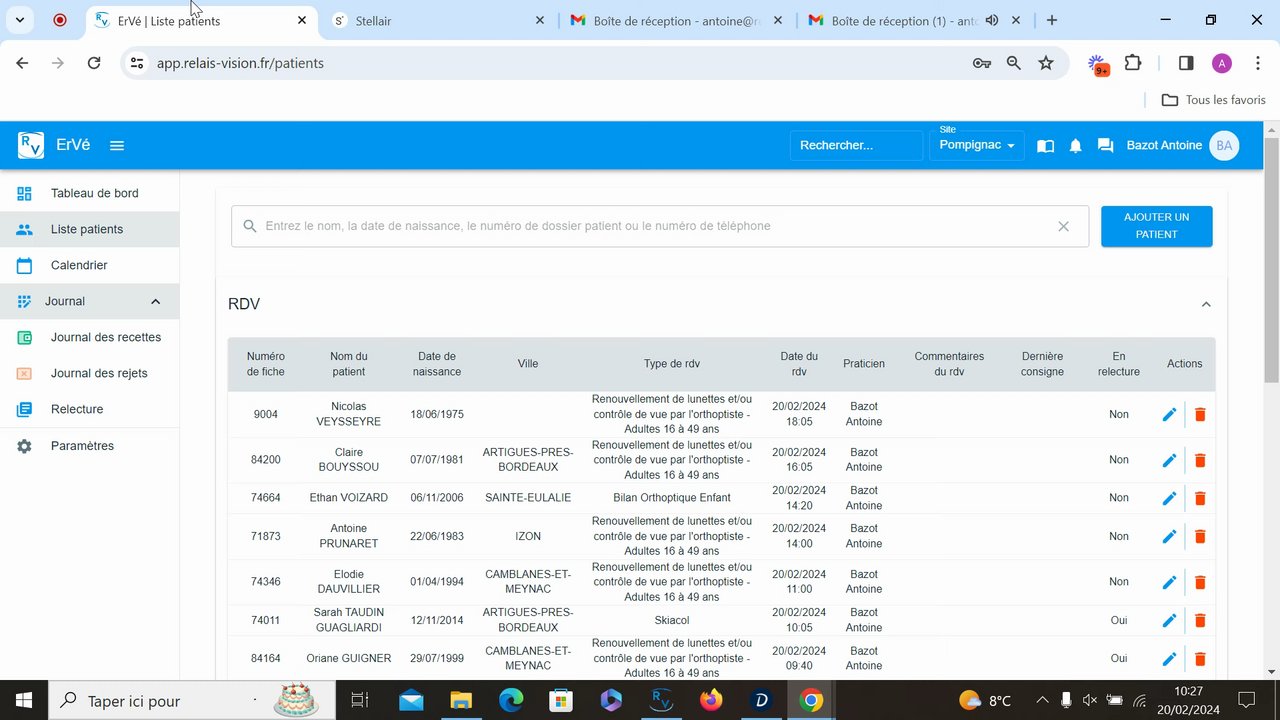Click Date du rdv column header
The image size is (1280, 720).
pos(799,364)
